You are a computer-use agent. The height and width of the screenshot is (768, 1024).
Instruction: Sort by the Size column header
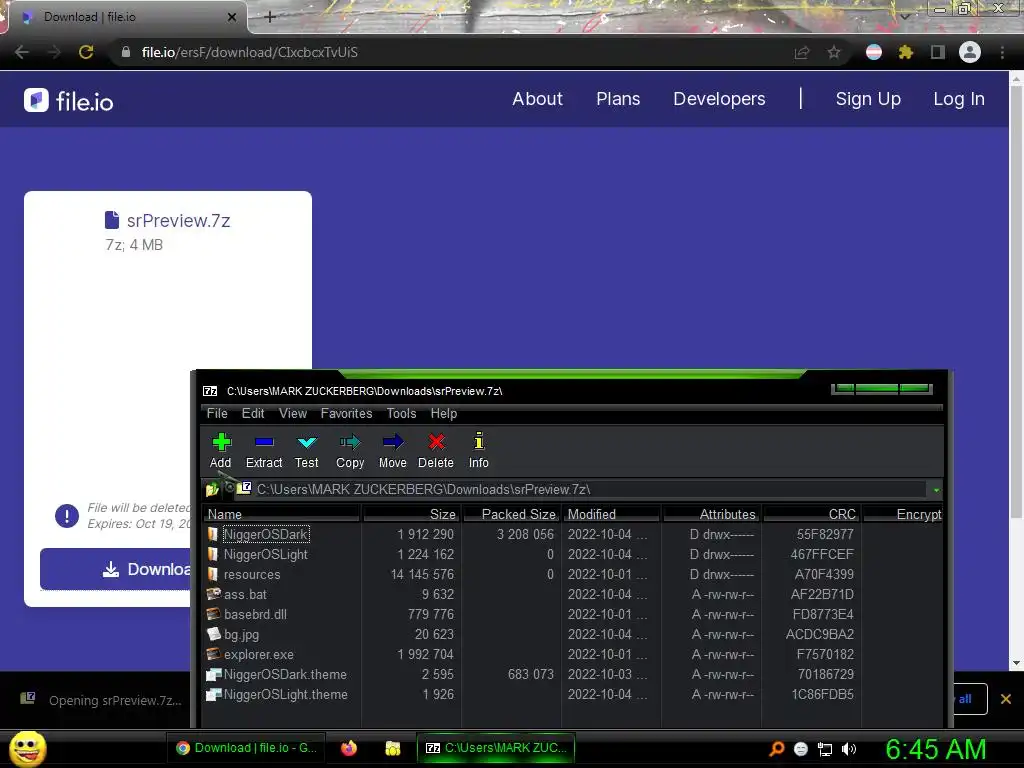(411, 514)
